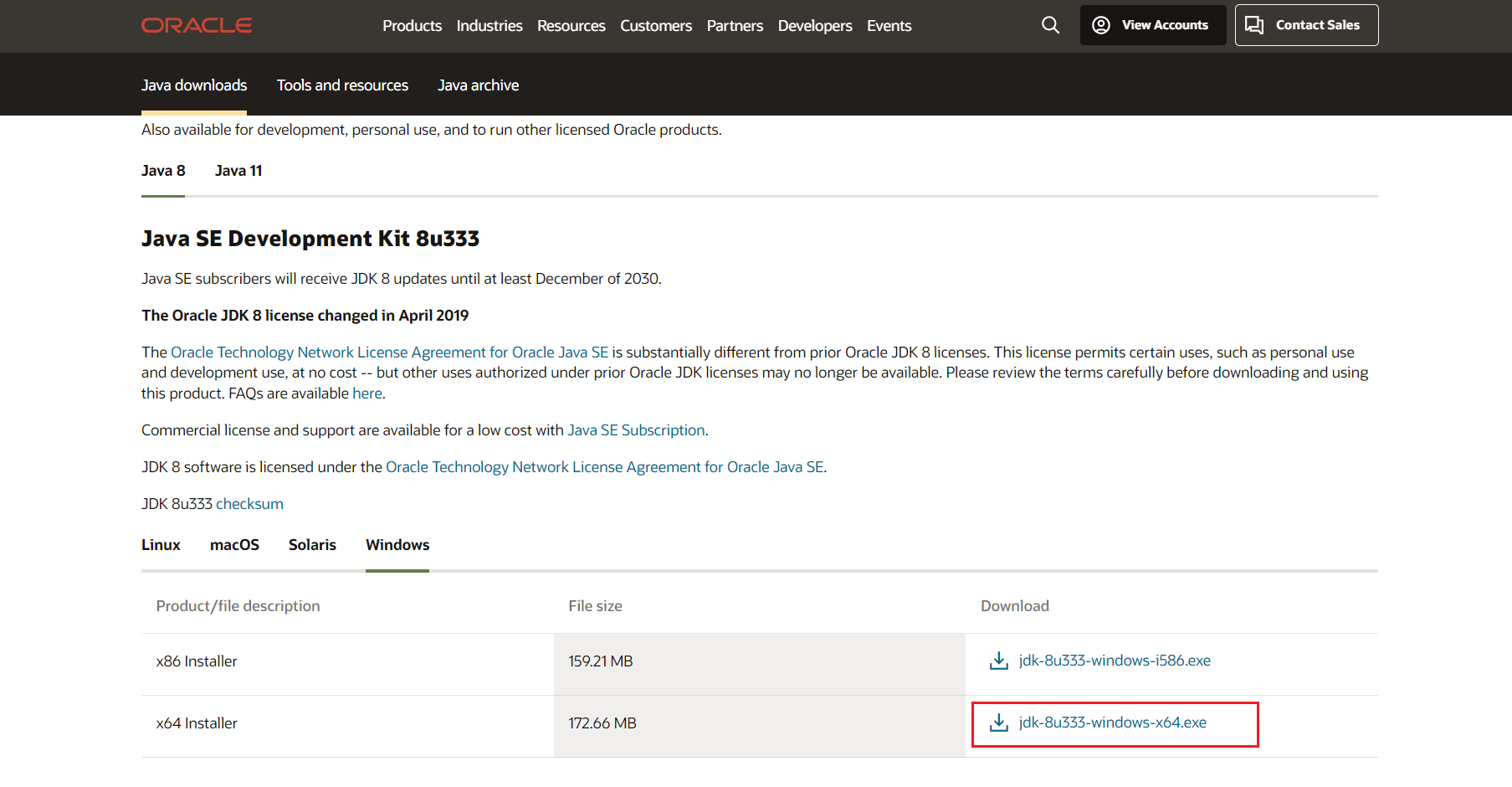Click download icon for jdk-8u333-windows-i586.exe
Screen dimensions: 1512x787
click(x=999, y=661)
